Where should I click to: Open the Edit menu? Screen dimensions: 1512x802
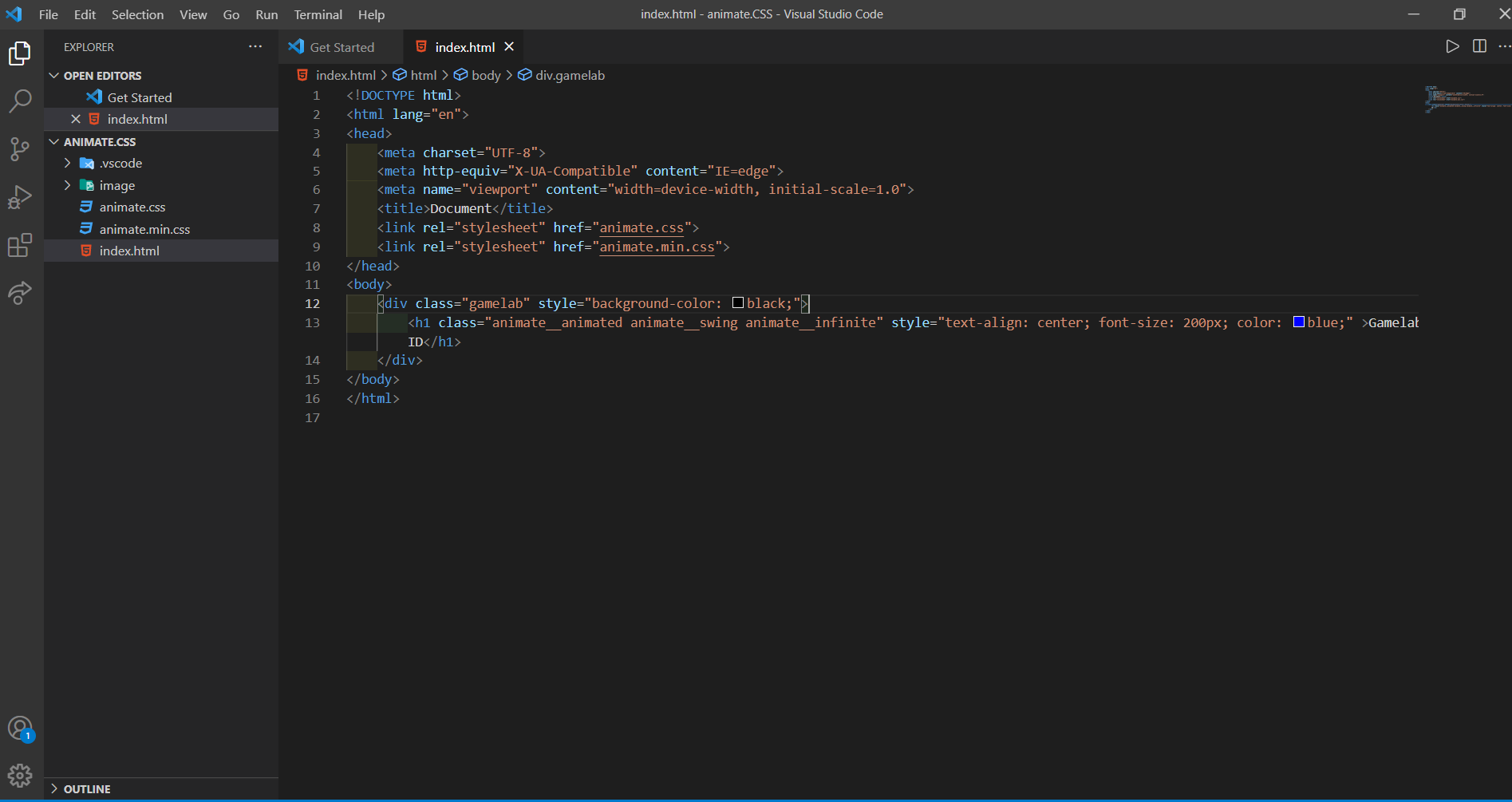coord(85,14)
